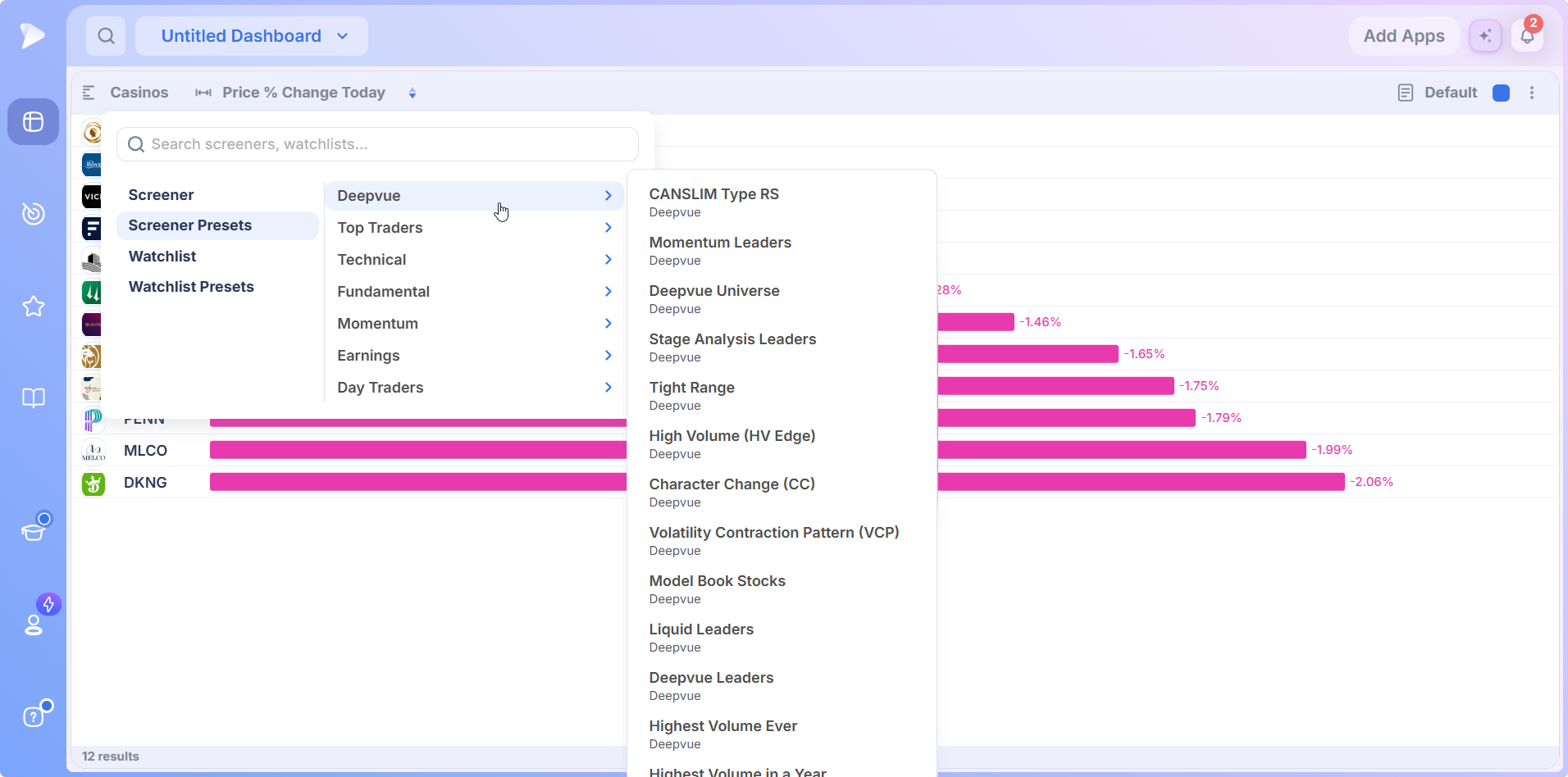This screenshot has width=1568, height=777.
Task: Click the MLCO ticker logo
Action: coord(93,451)
